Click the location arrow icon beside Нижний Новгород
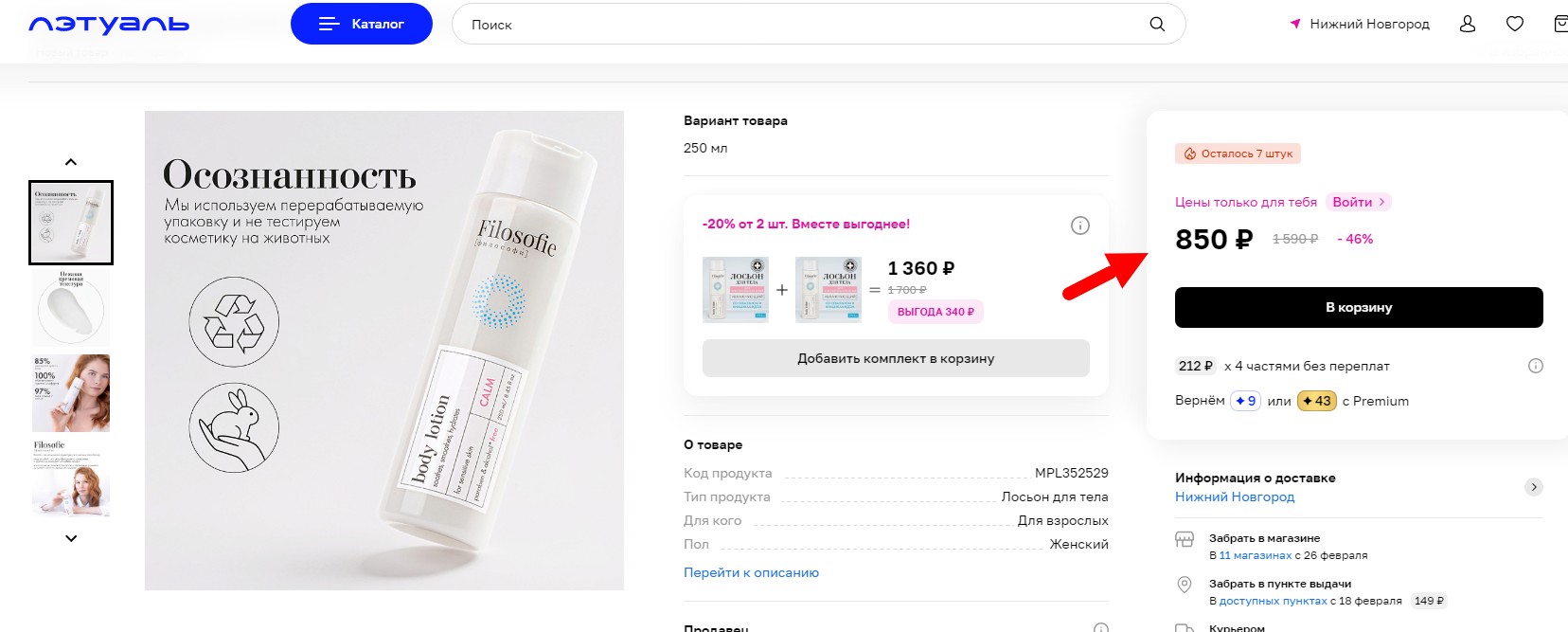 pyautogui.click(x=1294, y=25)
